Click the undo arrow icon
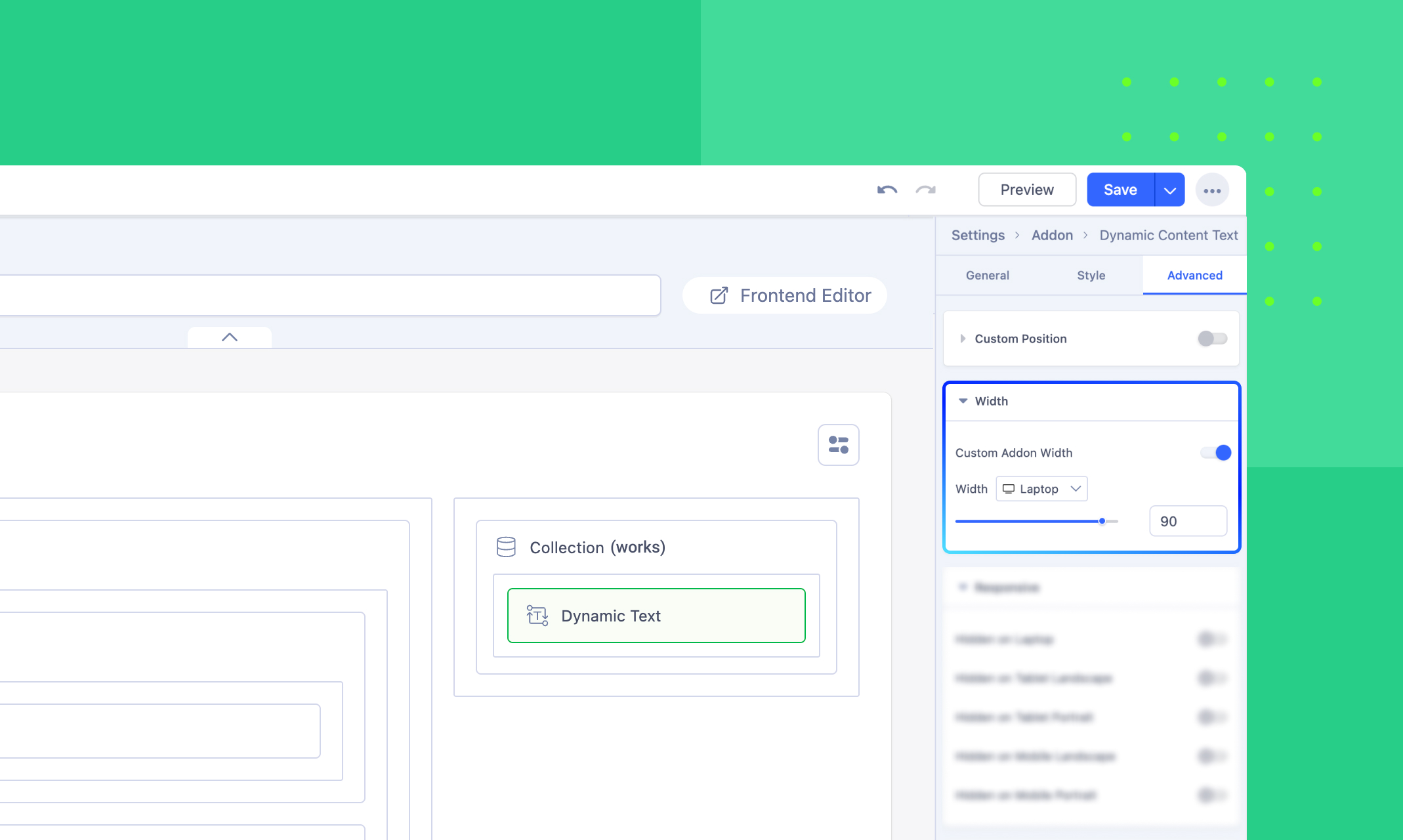The width and height of the screenshot is (1403, 840). click(887, 190)
